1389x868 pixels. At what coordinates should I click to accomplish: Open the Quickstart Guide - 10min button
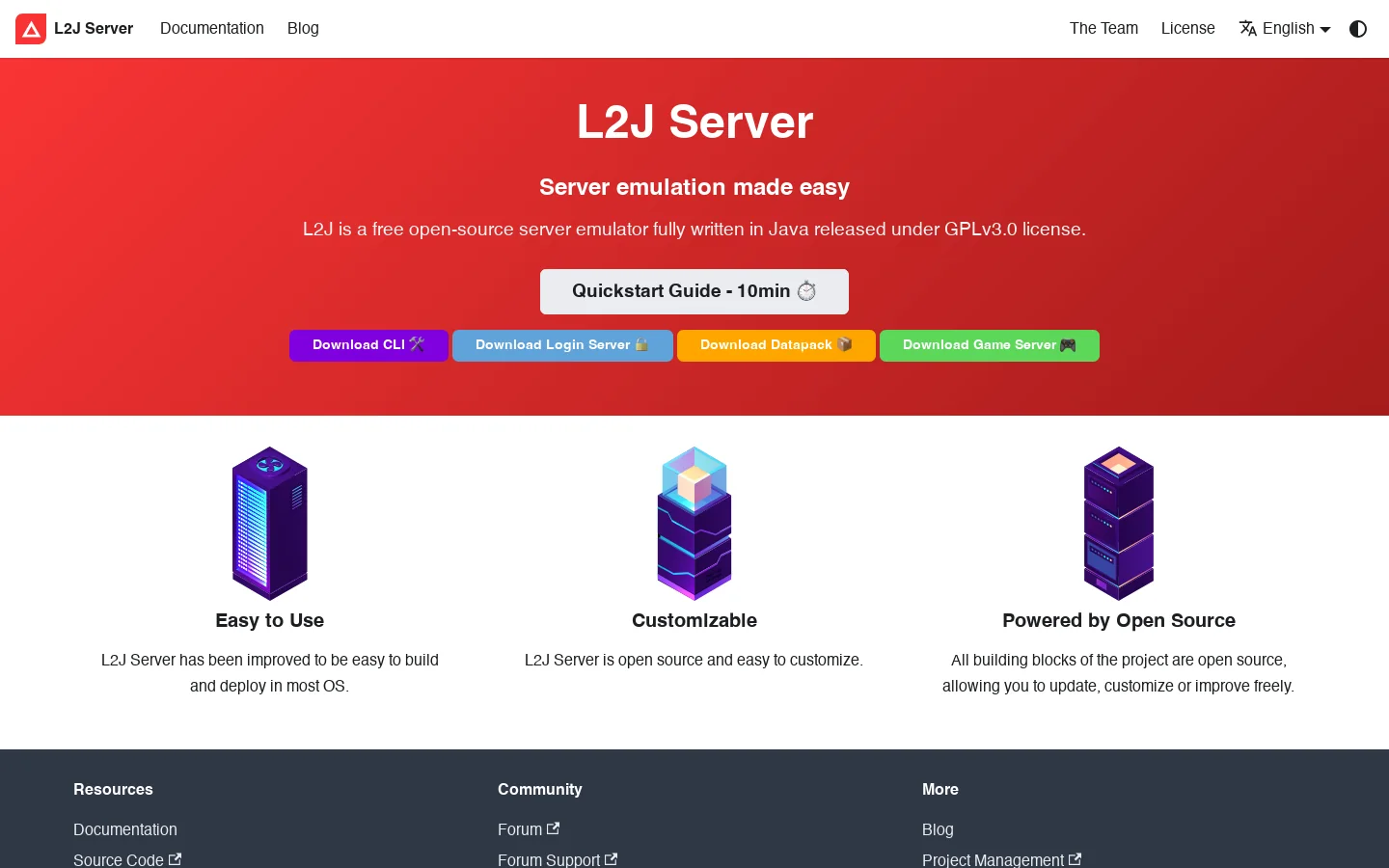[x=694, y=291]
